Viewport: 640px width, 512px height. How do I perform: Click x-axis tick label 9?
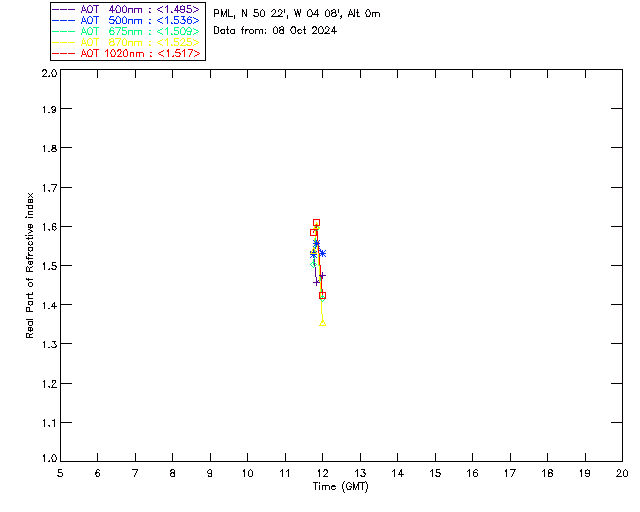(x=210, y=473)
